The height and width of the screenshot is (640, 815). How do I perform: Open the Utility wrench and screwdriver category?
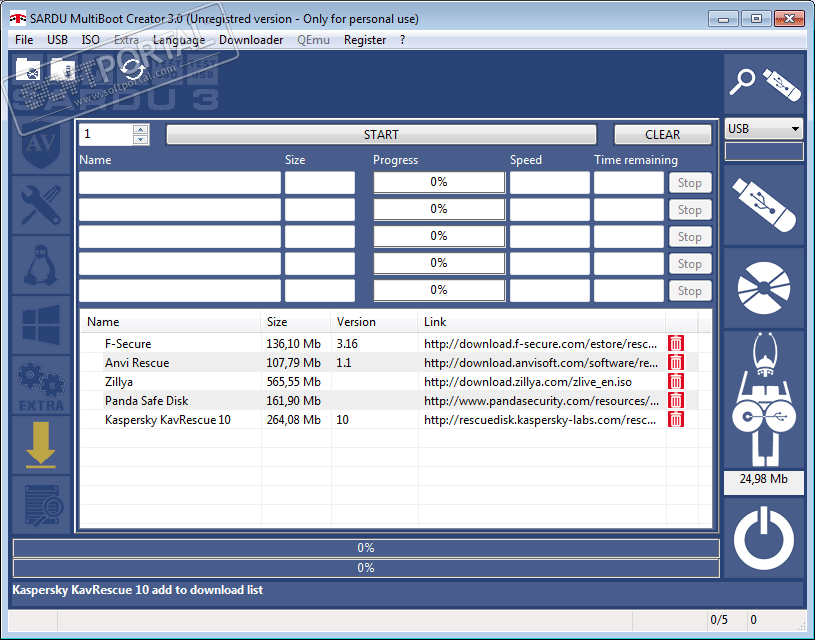point(41,205)
